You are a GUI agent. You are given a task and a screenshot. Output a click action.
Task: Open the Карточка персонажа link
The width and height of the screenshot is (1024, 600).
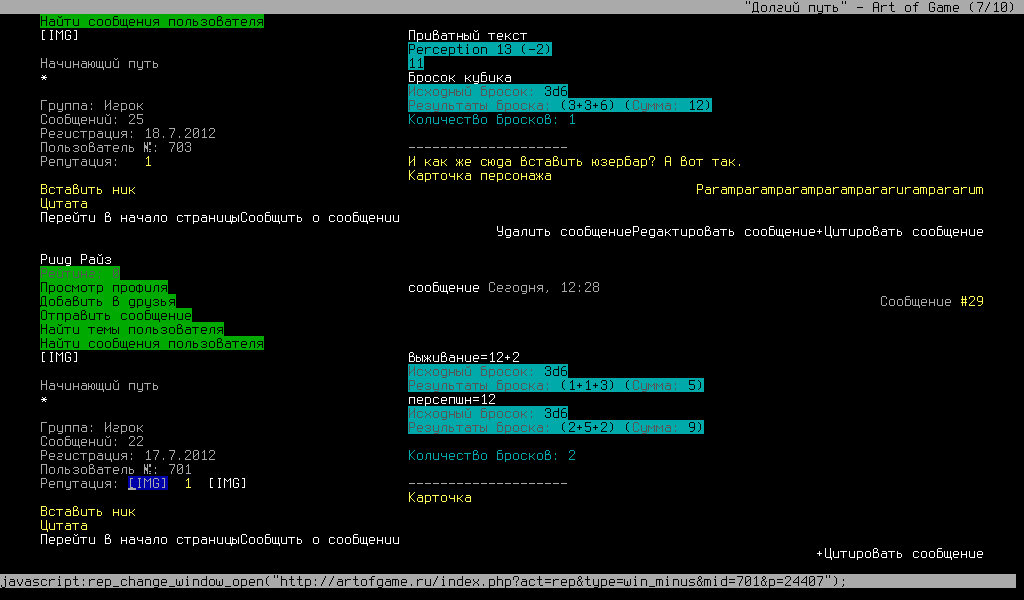[480, 176]
